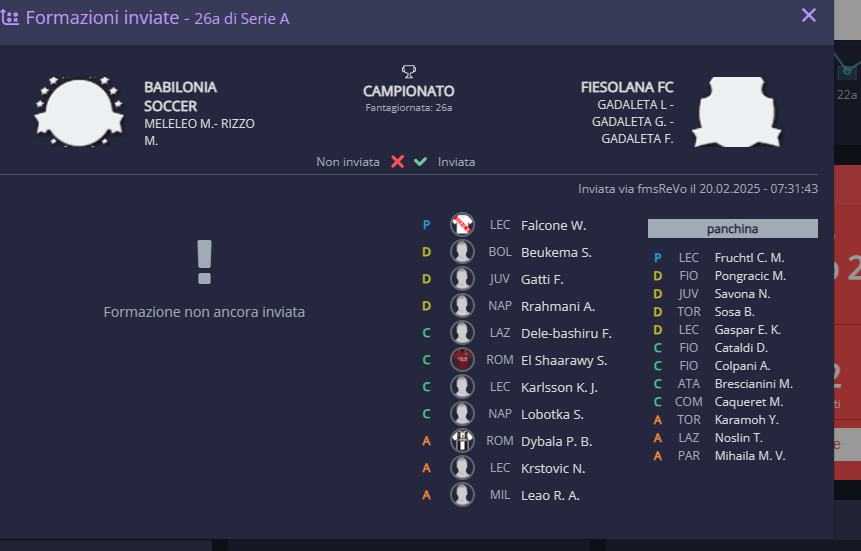Select Dybala P. B.'s striped avatar
Screen dimensions: 861x551
(462, 441)
